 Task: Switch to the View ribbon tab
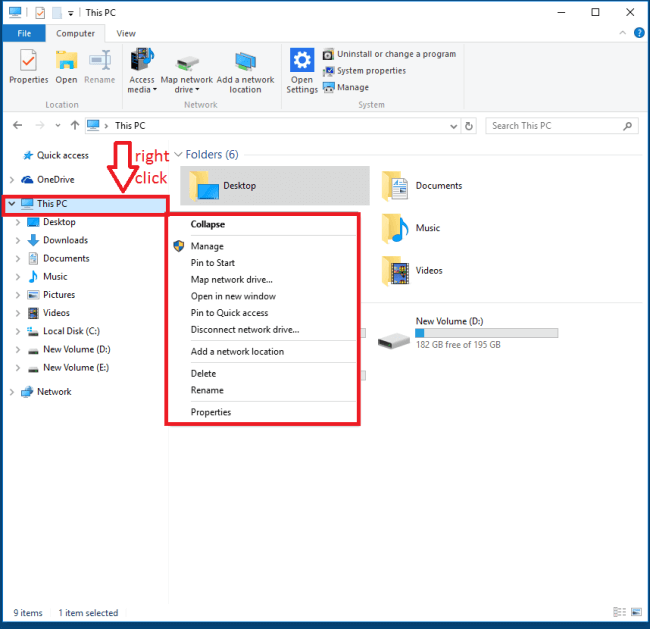point(126,34)
